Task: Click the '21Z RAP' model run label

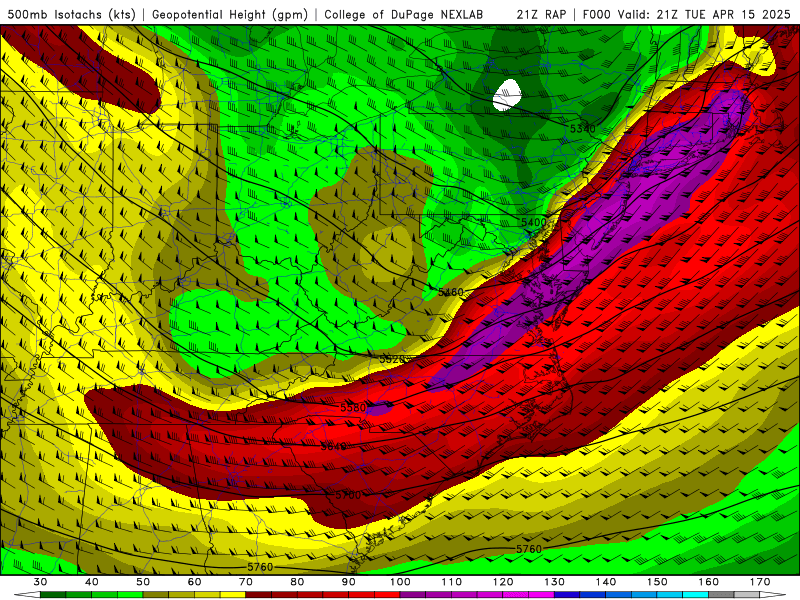Action: click(x=541, y=14)
